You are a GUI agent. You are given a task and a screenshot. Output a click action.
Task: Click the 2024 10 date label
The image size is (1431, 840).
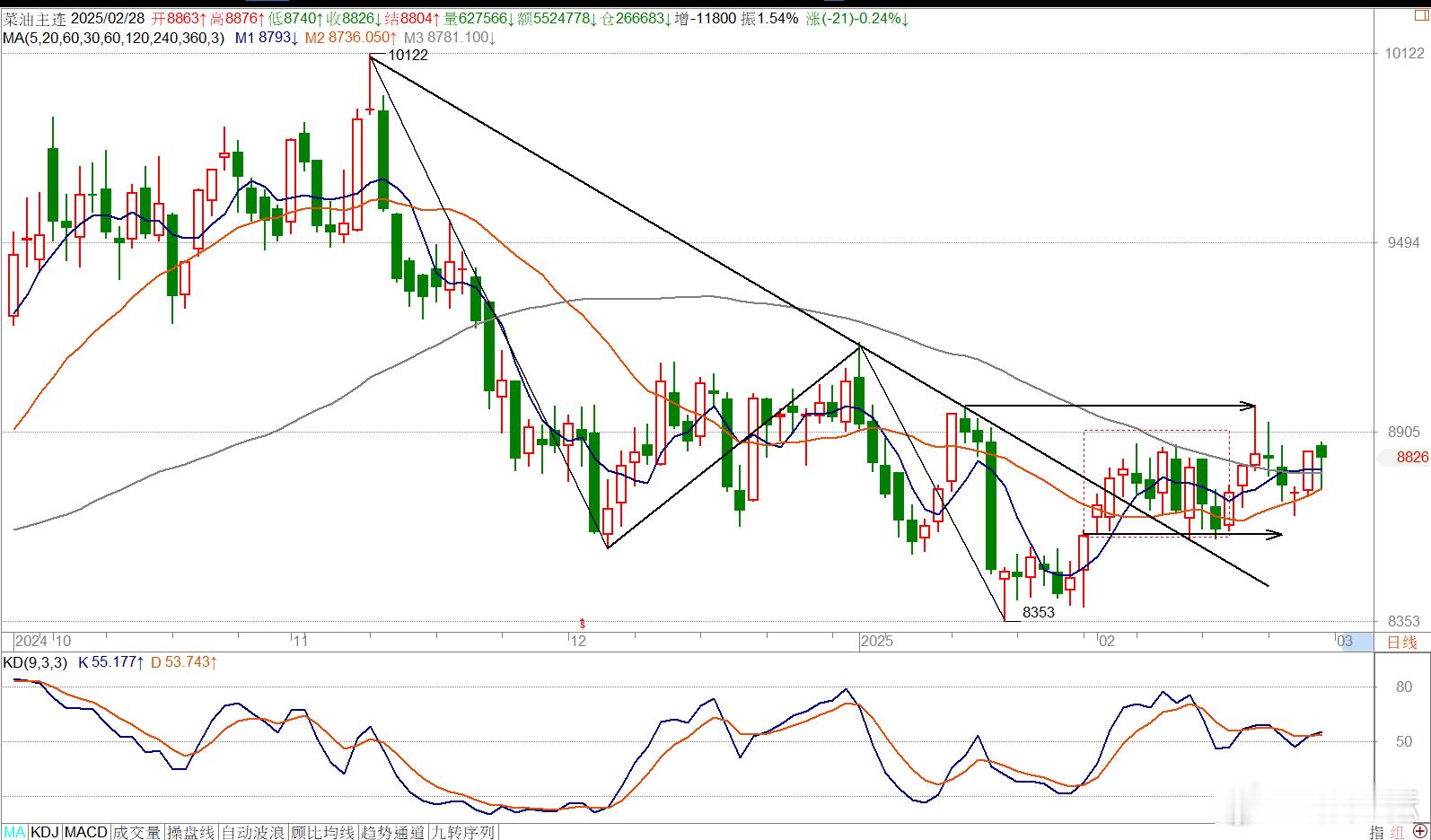(x=42, y=641)
